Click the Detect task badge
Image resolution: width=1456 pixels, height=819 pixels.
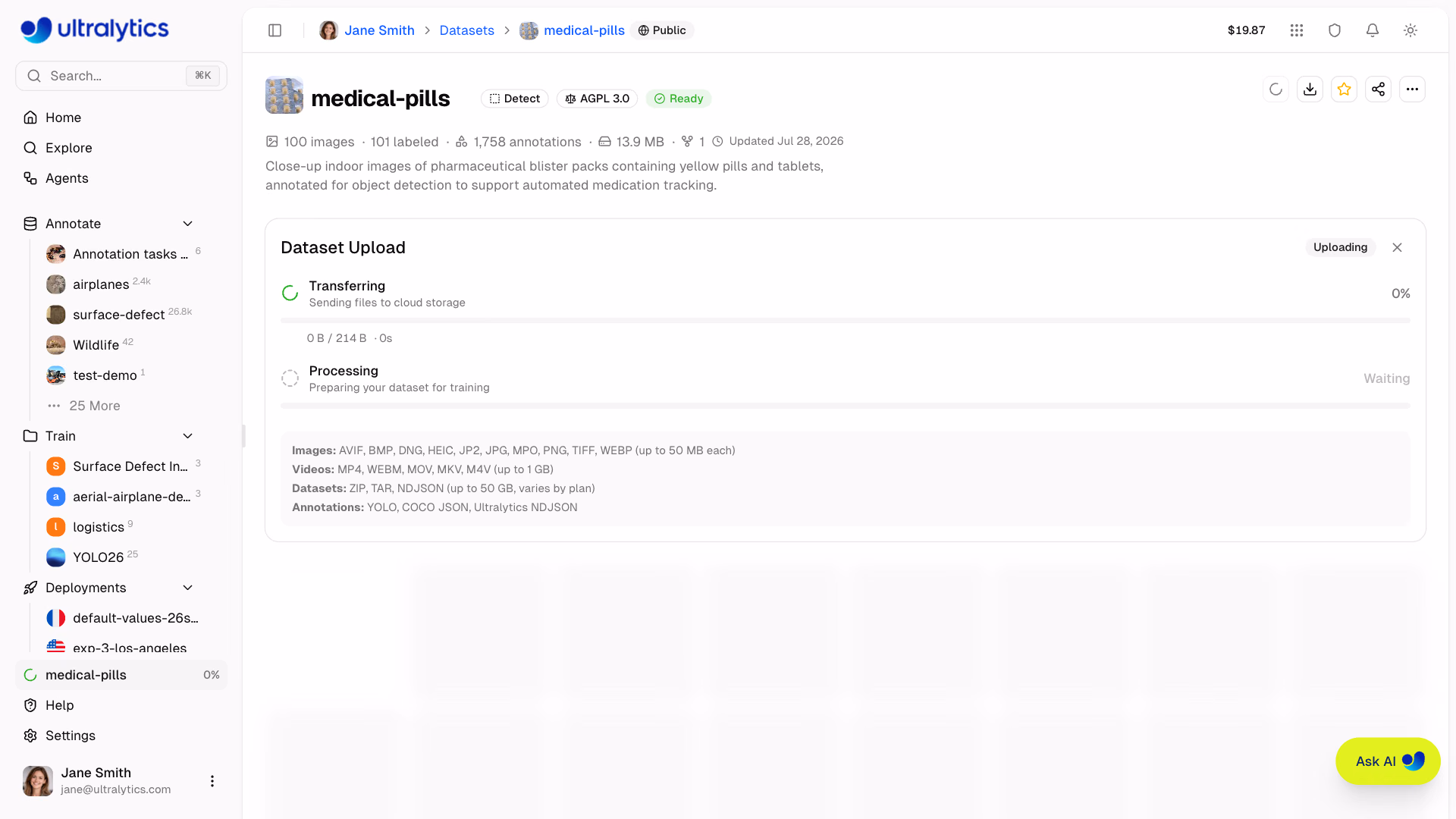tap(515, 99)
